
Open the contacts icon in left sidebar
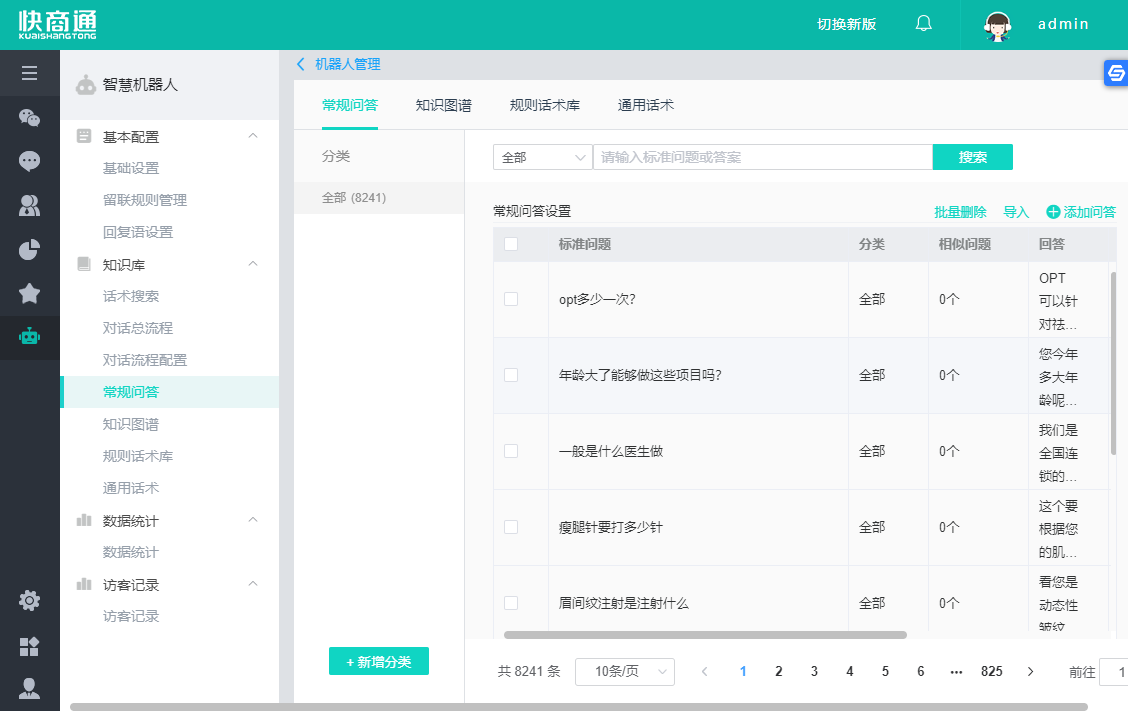click(x=30, y=205)
